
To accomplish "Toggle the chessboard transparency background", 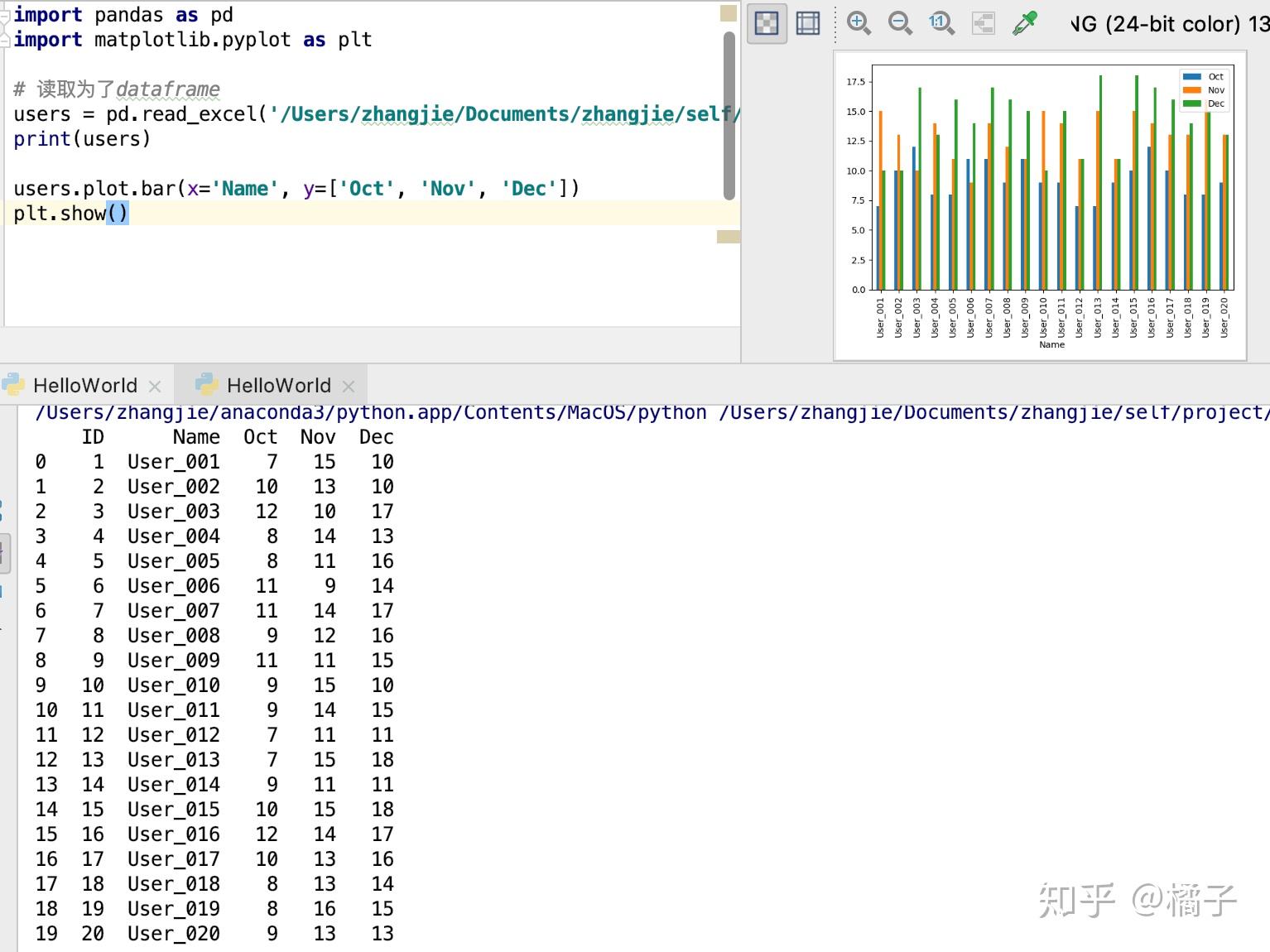I will (767, 23).
